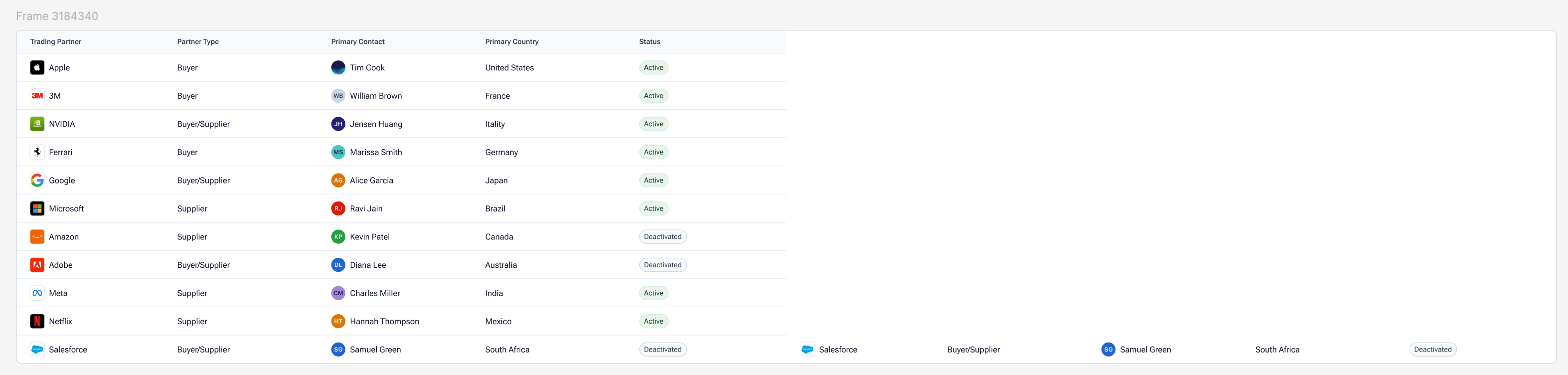Click the DL avatar for Diana Lee
This screenshot has width=1568, height=375.
click(x=338, y=265)
